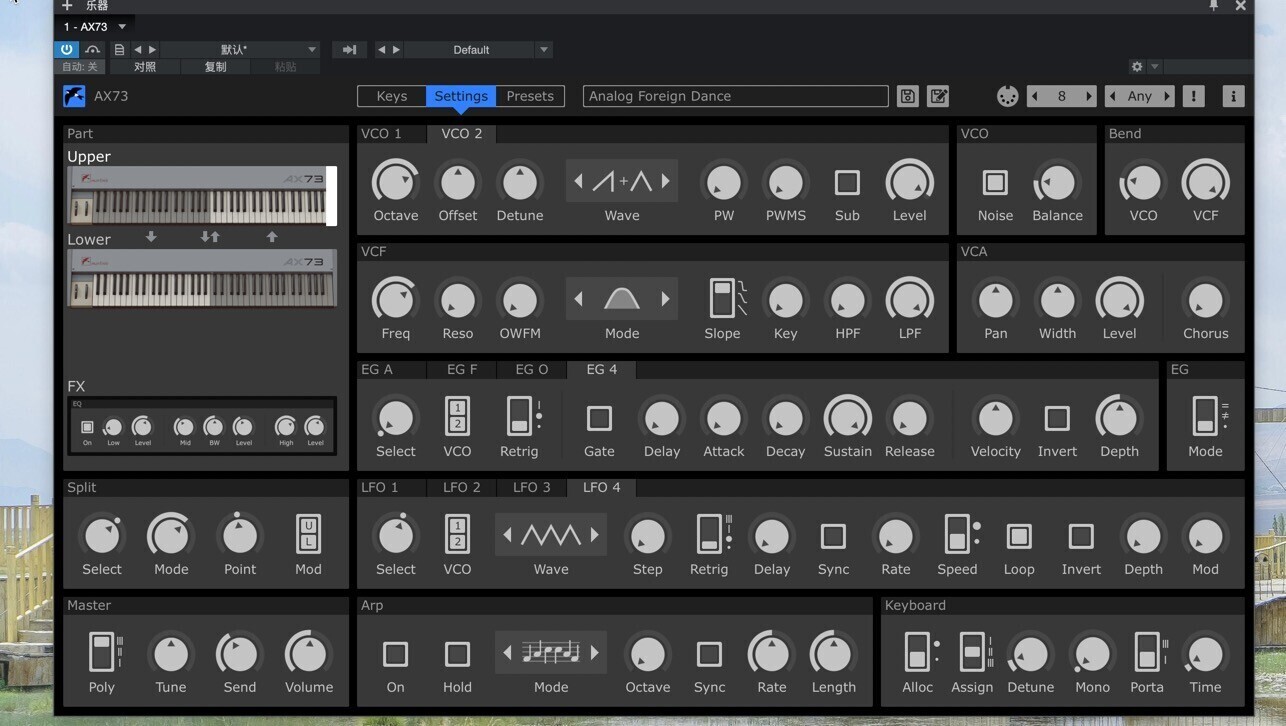The image size is (1286, 726).
Task: Toggle Arp Sync
Action: point(709,654)
